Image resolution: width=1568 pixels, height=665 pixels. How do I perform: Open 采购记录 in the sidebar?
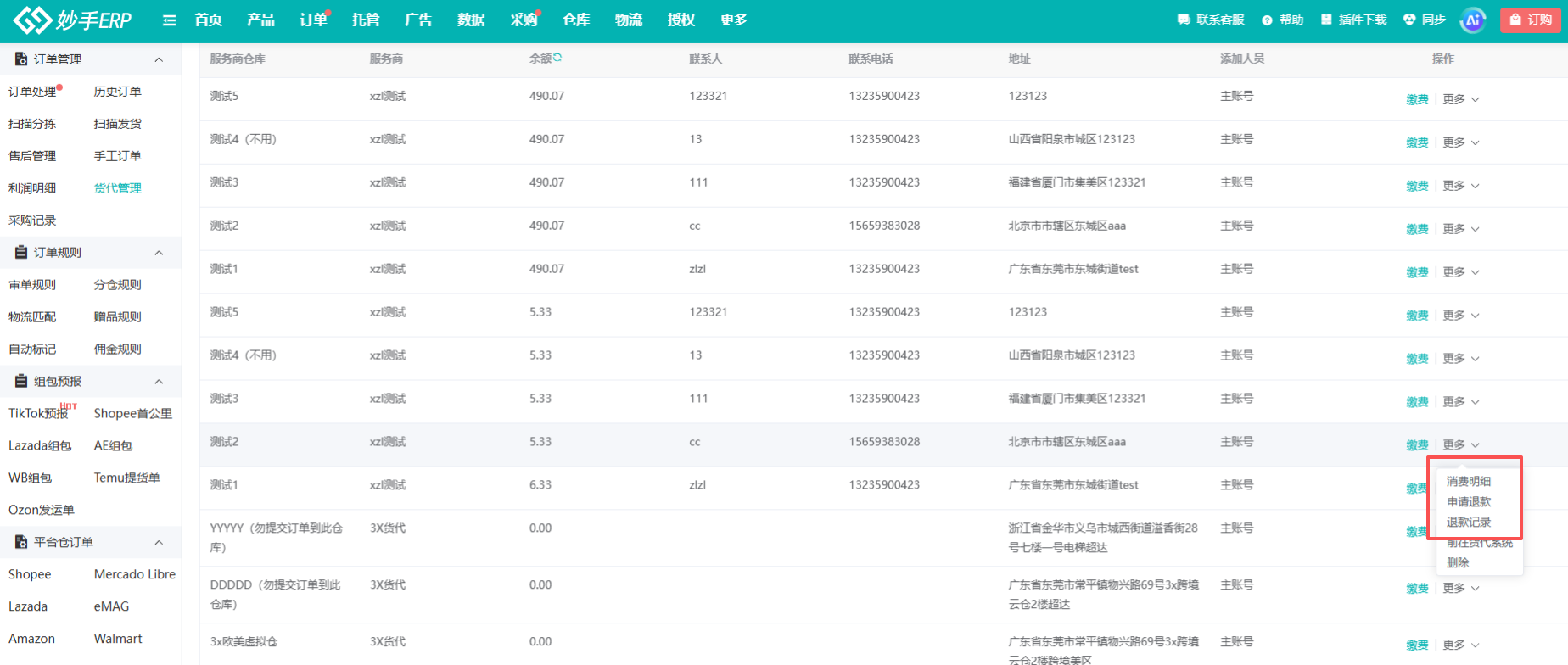(x=32, y=221)
